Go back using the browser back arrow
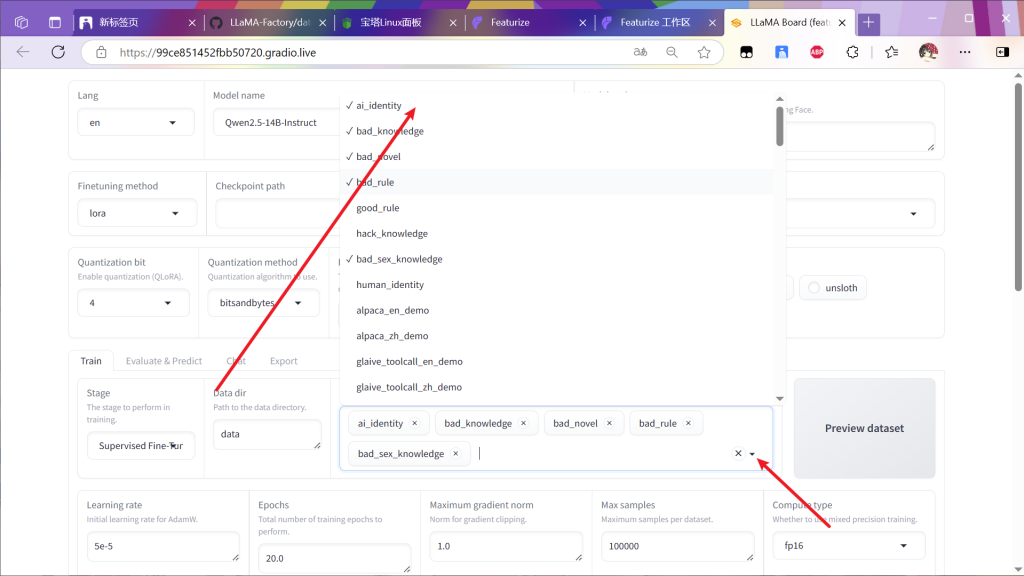The image size is (1024, 576). [23, 52]
